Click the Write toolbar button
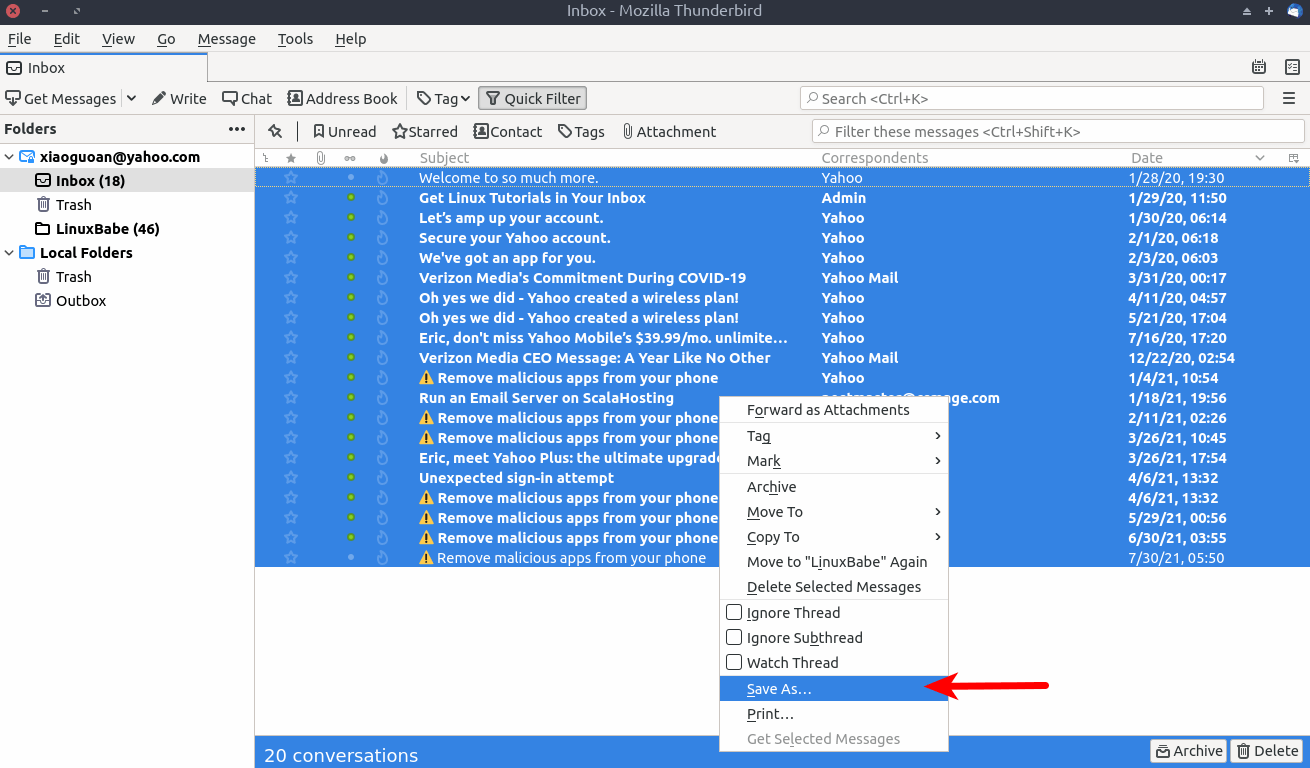Image resolution: width=1310 pixels, height=768 pixels. tap(179, 98)
